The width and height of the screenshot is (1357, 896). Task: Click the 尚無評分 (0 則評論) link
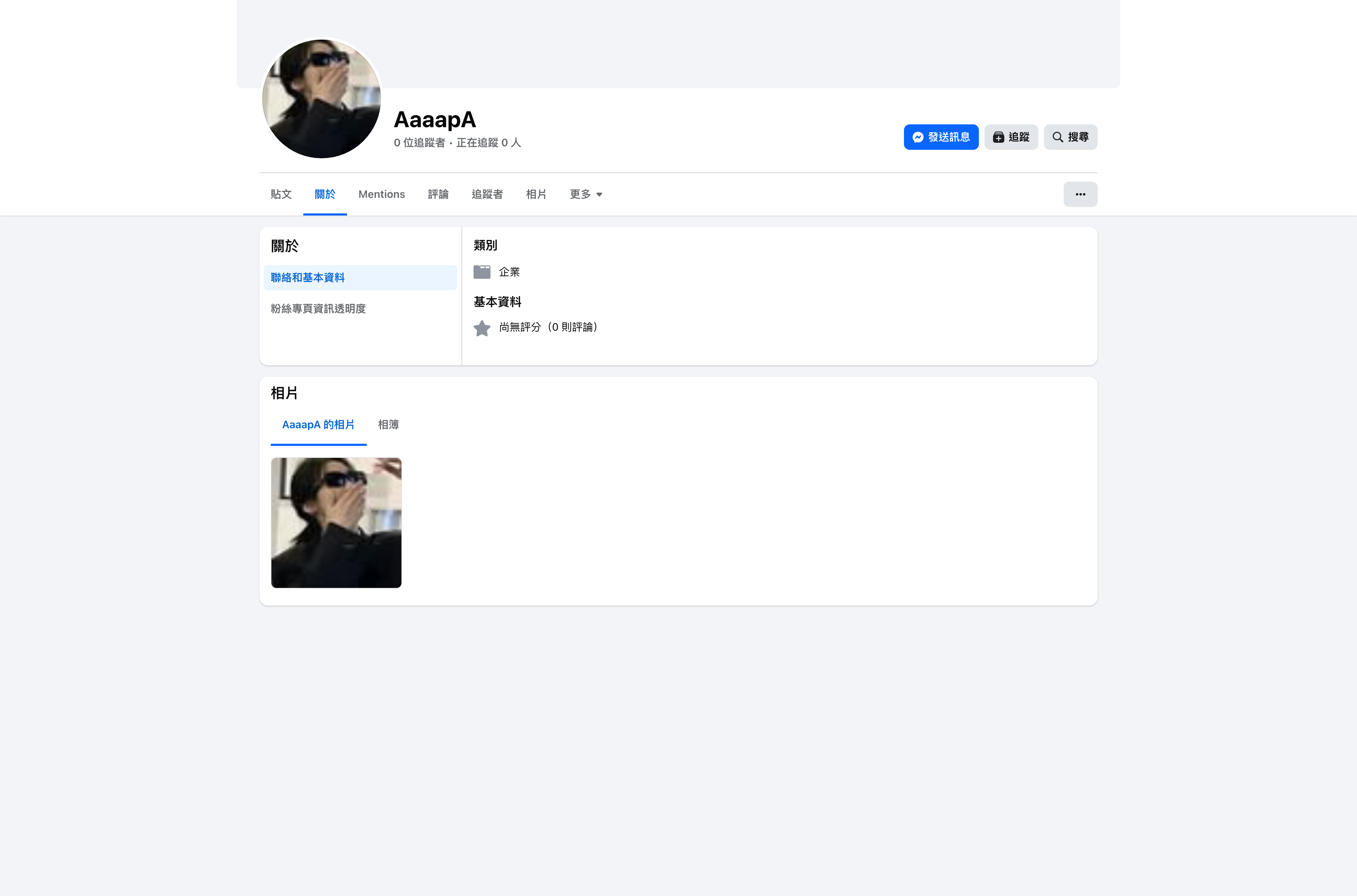pyautogui.click(x=548, y=328)
